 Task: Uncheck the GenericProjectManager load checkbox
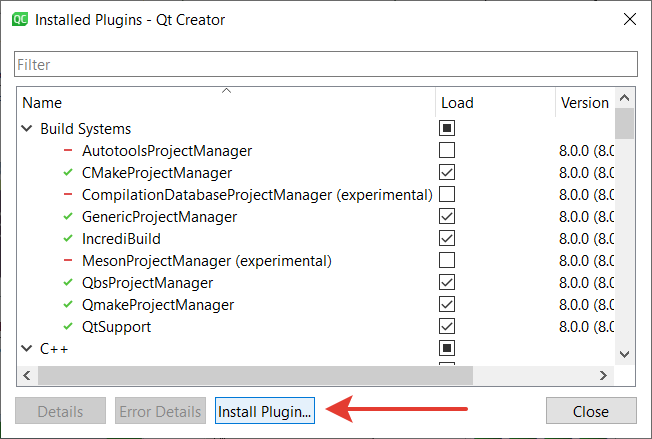[447, 217]
